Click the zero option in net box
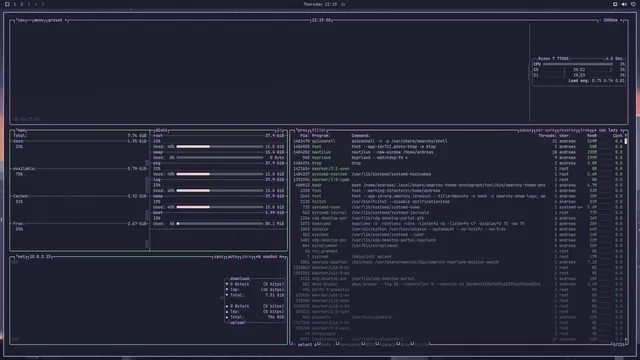Viewport: 640px width, 360px height. [x=246, y=257]
